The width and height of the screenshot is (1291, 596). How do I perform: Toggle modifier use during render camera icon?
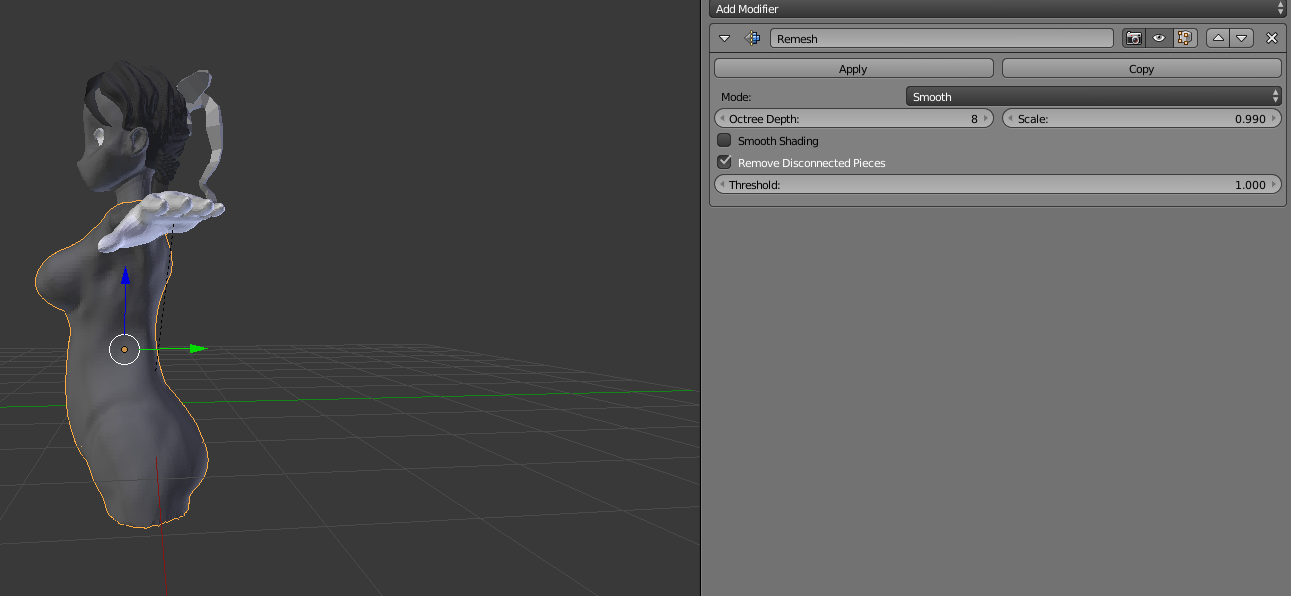(1134, 38)
